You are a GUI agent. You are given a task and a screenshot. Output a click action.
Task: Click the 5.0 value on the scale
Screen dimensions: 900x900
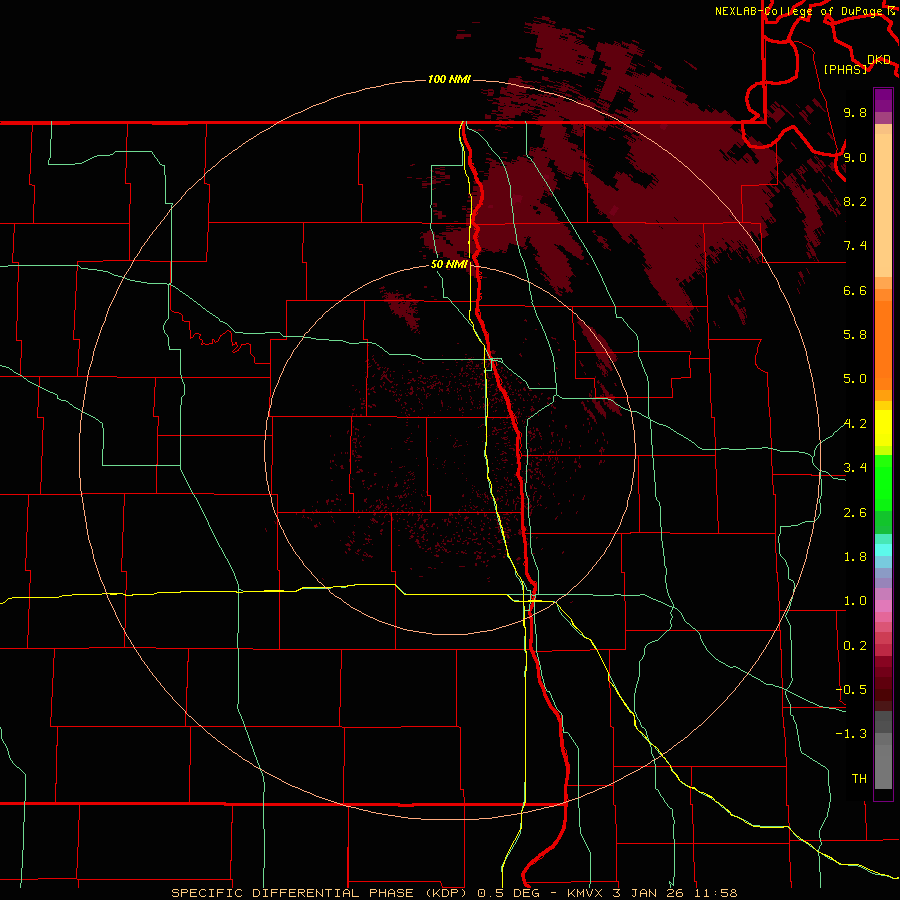coord(855,379)
